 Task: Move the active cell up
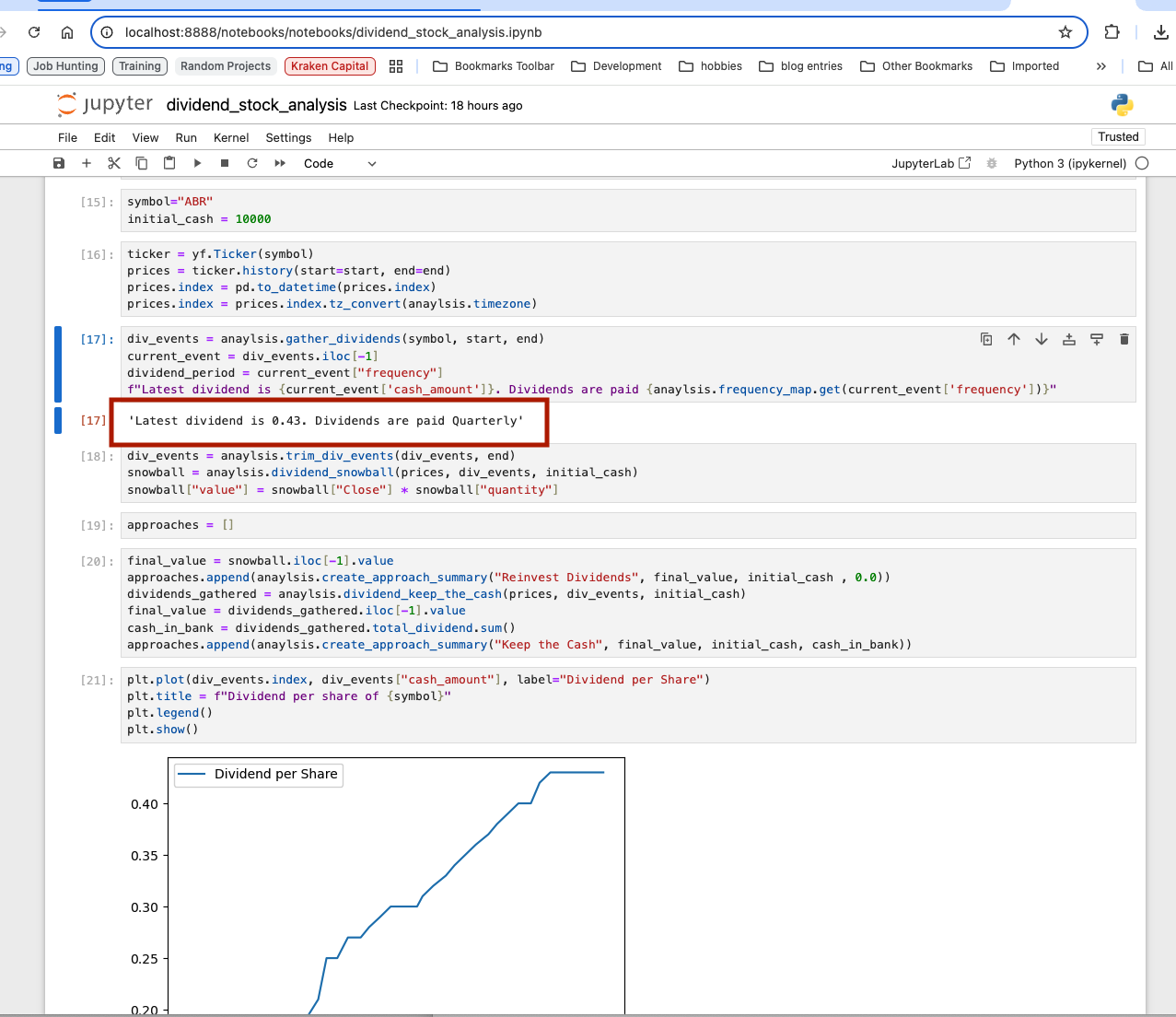tap(1014, 339)
